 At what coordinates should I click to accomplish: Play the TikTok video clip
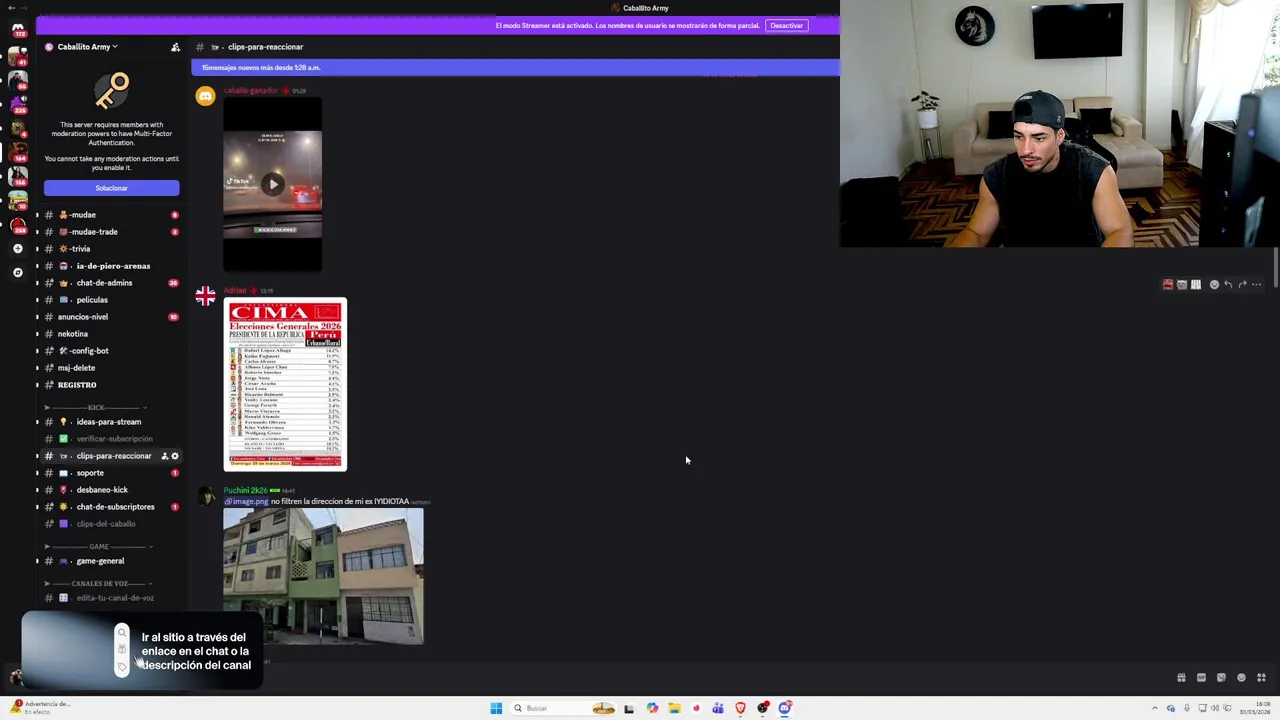click(272, 184)
